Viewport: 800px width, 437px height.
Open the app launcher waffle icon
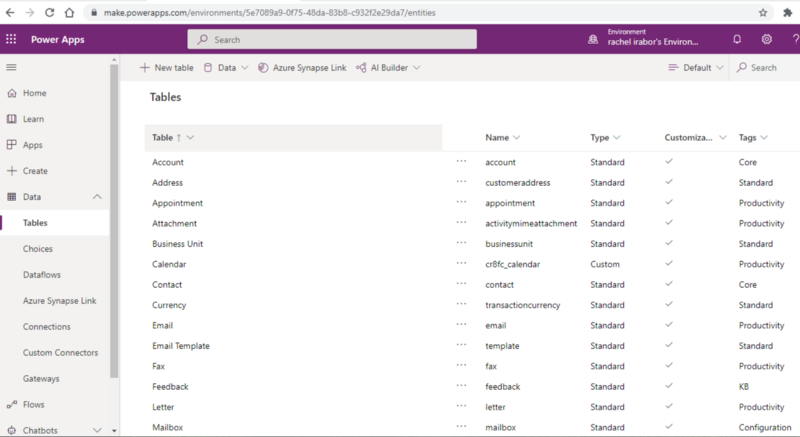coord(11,39)
